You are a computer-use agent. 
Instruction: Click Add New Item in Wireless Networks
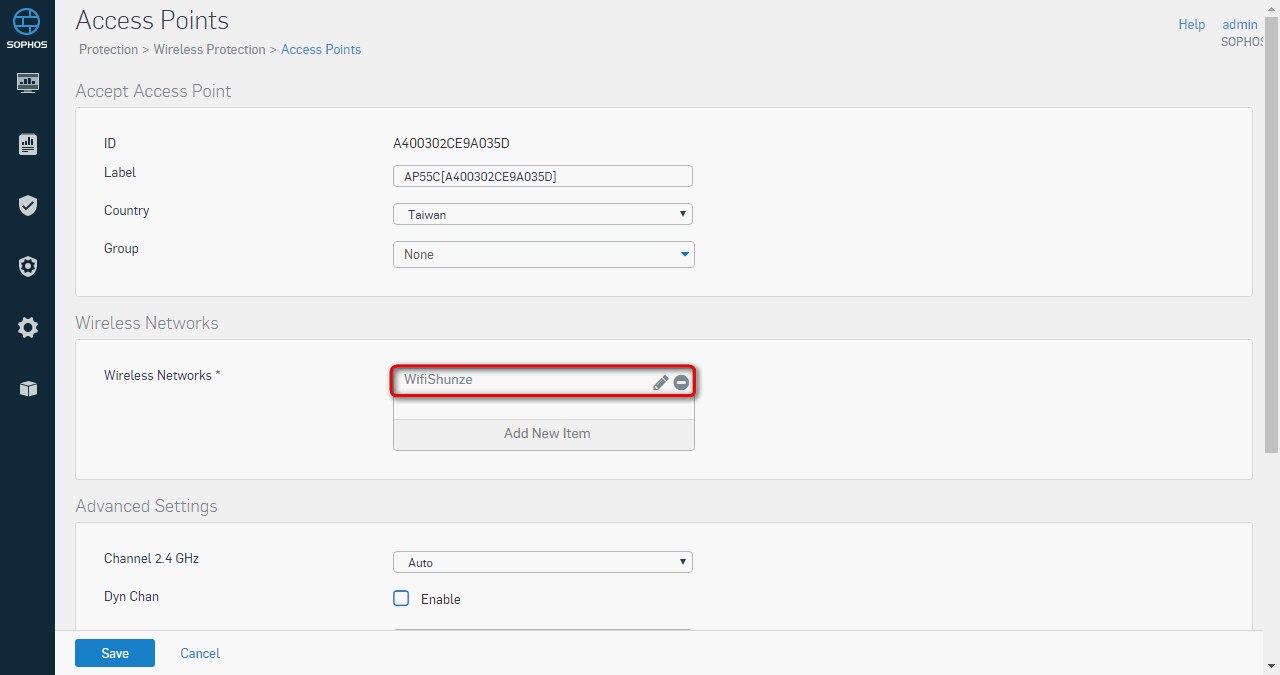(x=544, y=434)
